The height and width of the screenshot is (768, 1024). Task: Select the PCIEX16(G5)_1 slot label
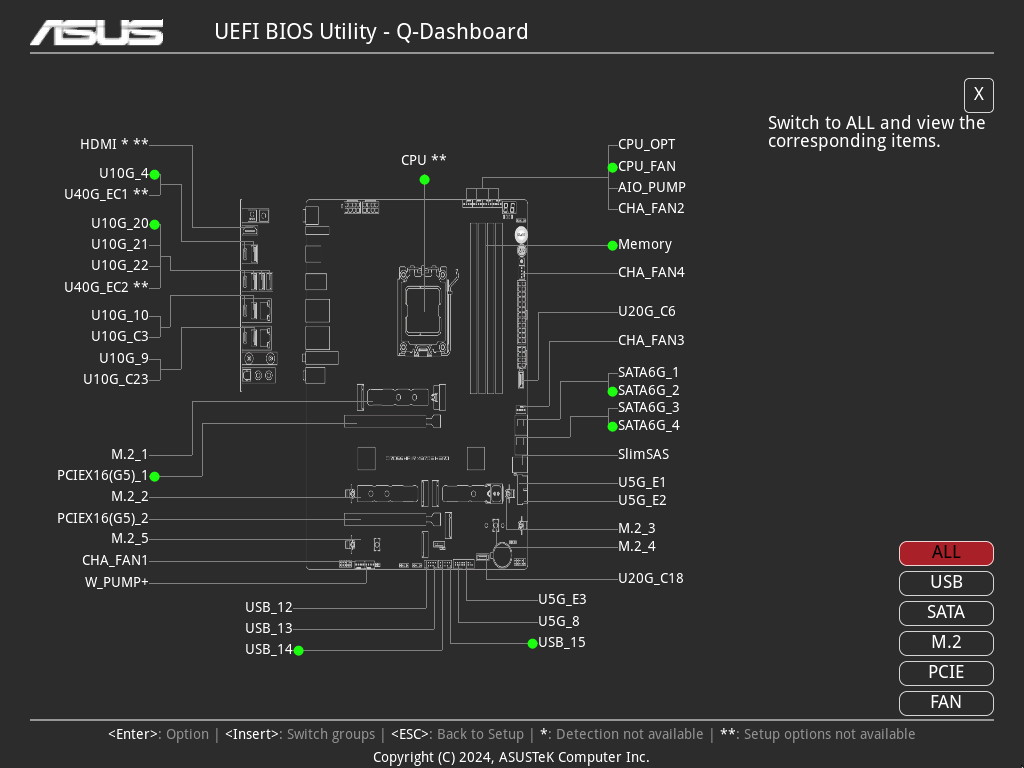point(103,475)
